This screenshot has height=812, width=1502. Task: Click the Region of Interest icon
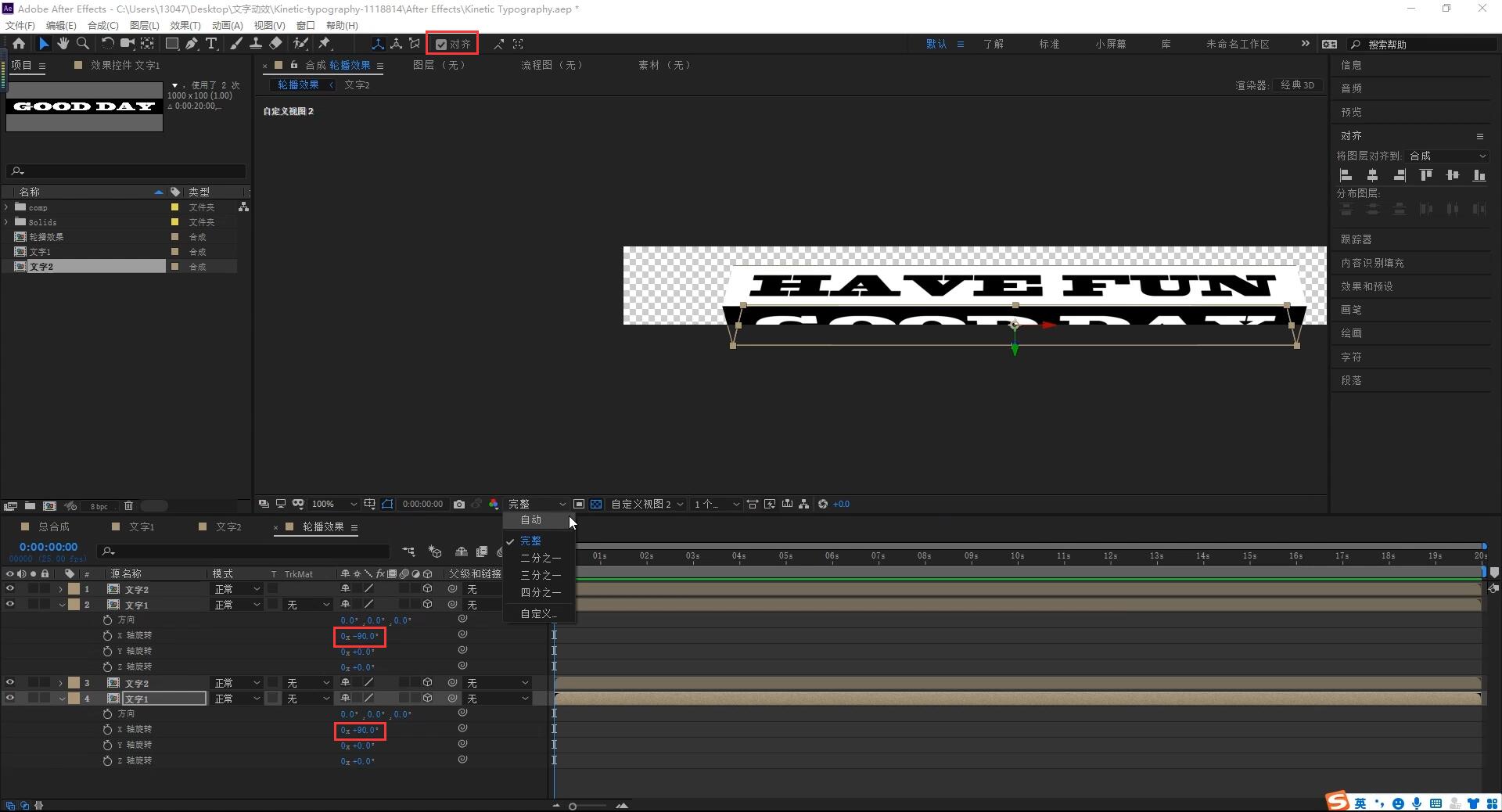click(579, 505)
